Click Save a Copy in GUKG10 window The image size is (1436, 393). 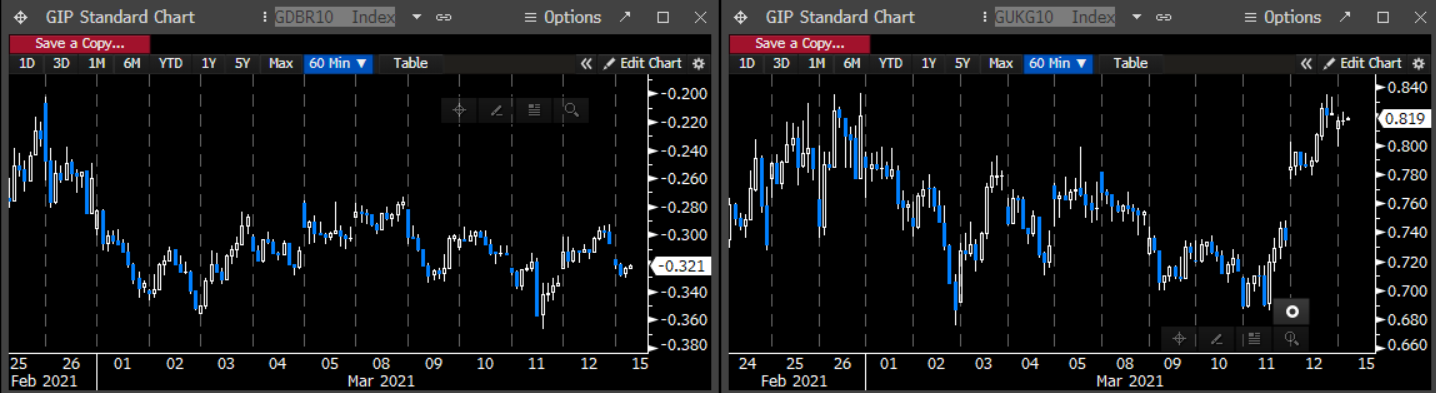point(799,43)
